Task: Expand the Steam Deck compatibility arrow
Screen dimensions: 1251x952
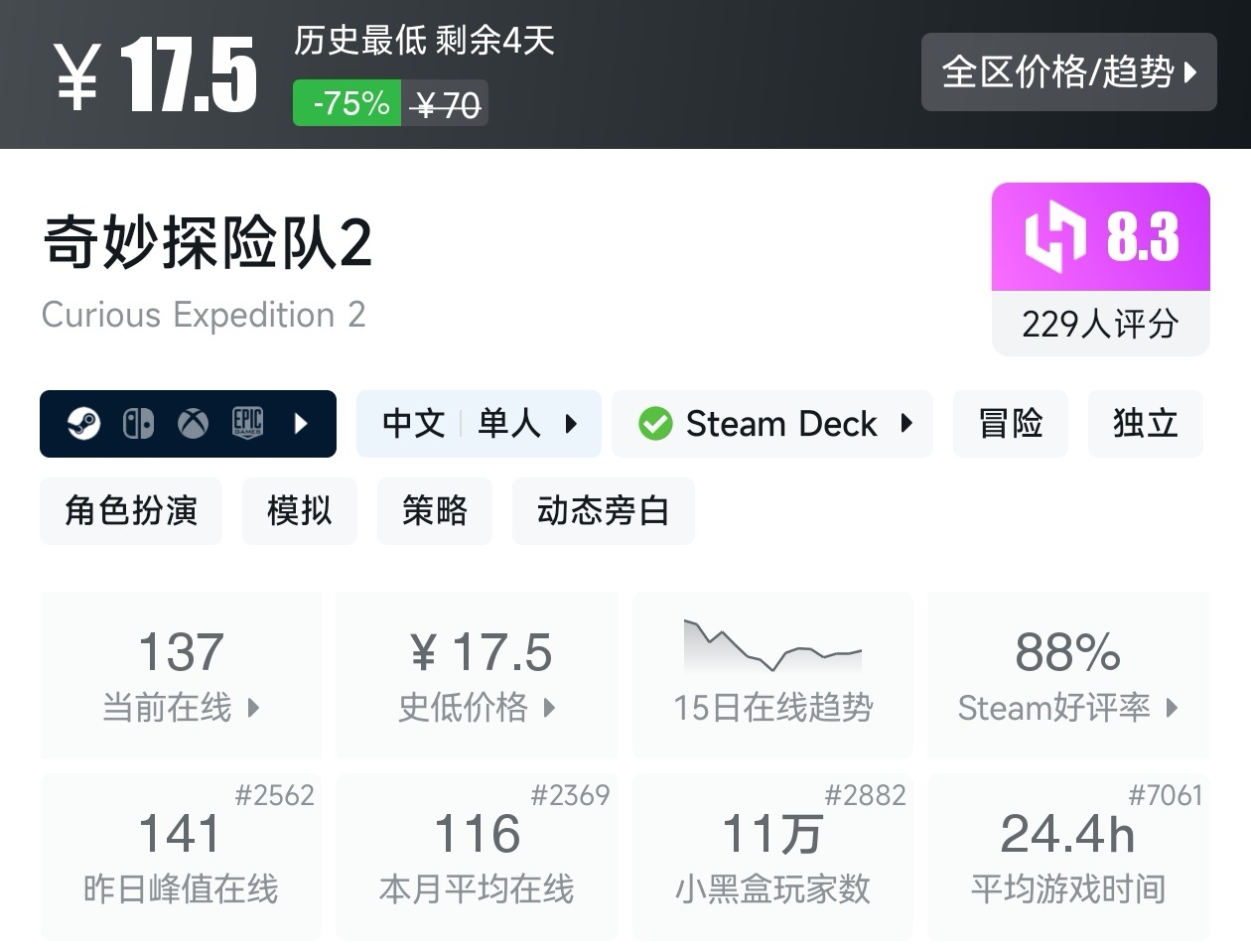Action: (x=905, y=424)
